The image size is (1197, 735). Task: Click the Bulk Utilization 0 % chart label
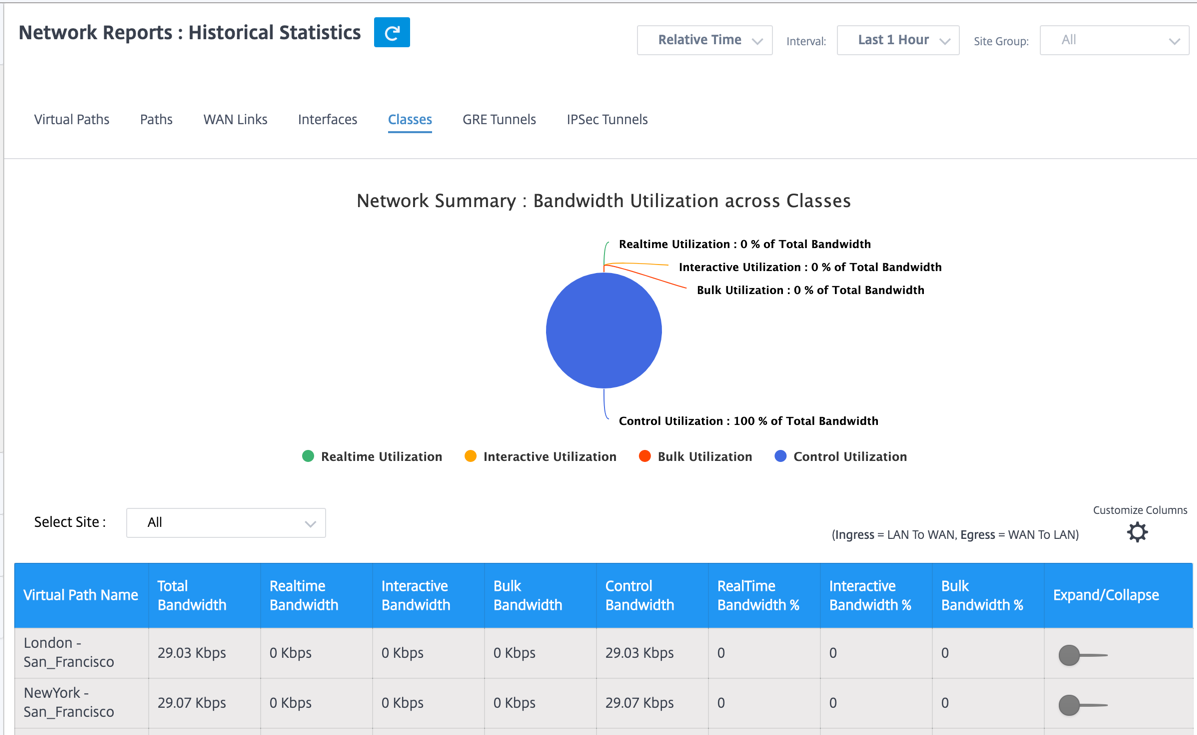coord(811,290)
